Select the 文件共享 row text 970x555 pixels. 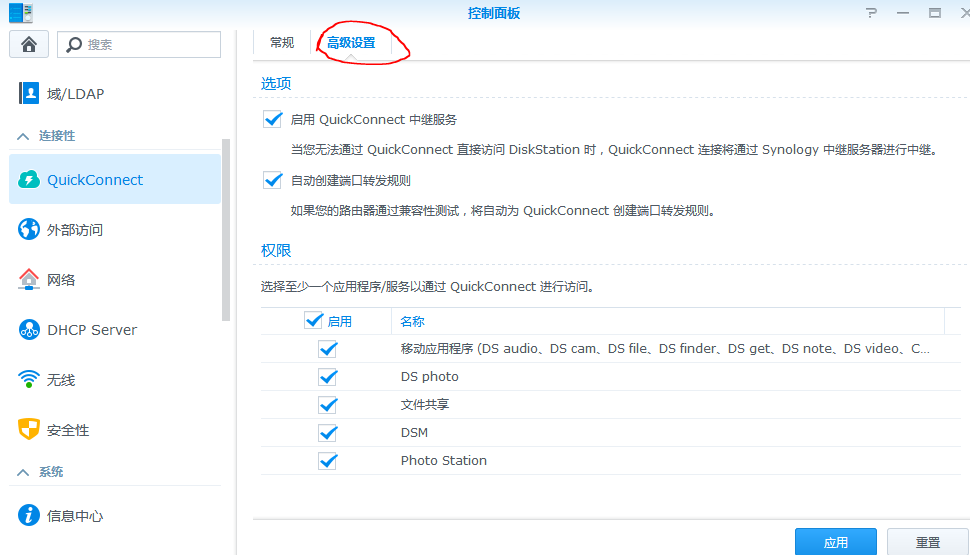[424, 404]
